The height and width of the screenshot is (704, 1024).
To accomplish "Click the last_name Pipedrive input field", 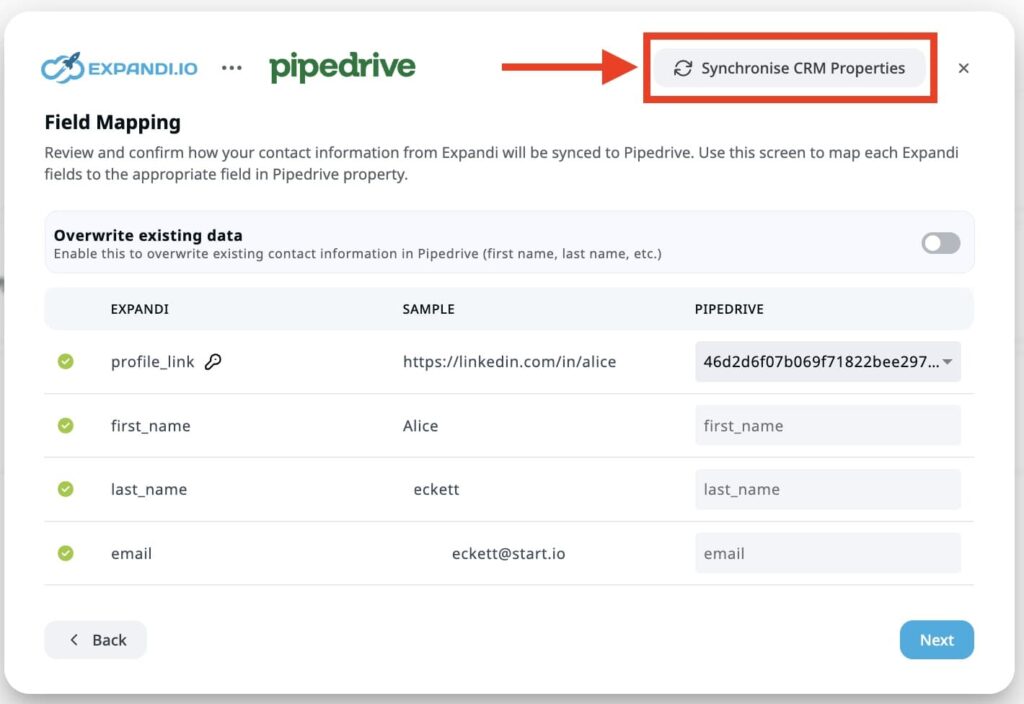I will [x=827, y=490].
